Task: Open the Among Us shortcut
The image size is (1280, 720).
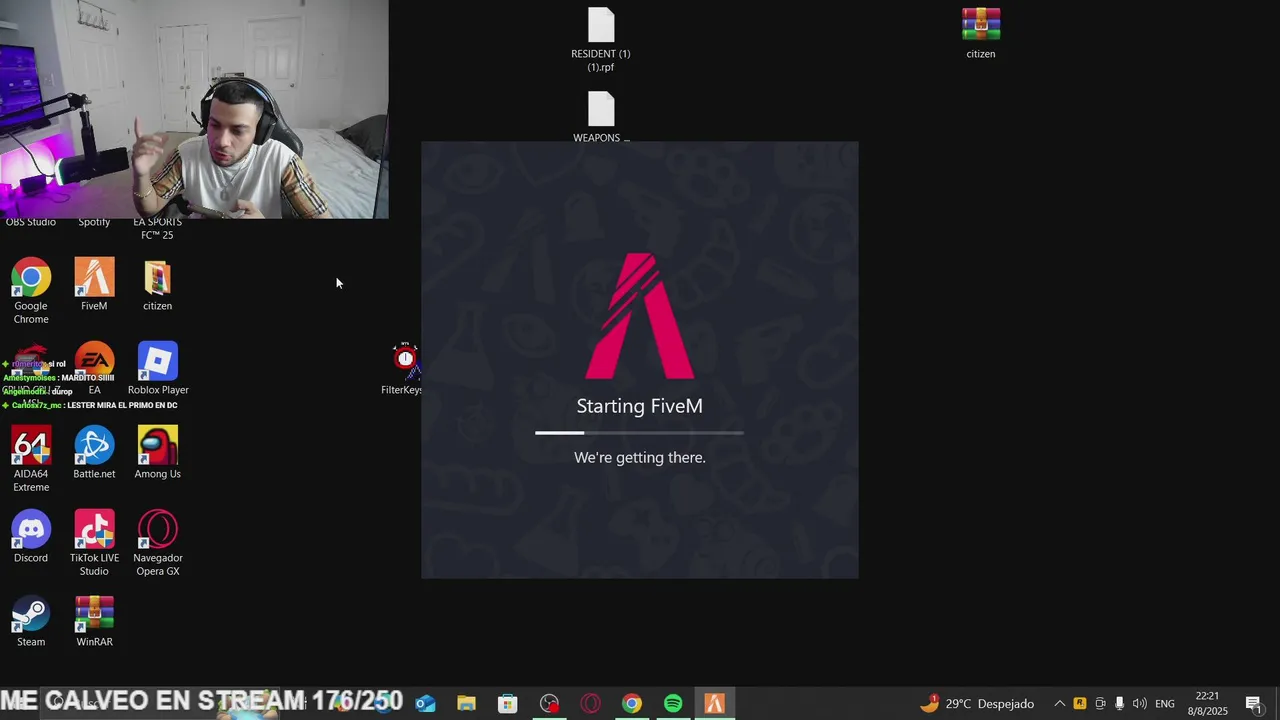Action: point(157,453)
